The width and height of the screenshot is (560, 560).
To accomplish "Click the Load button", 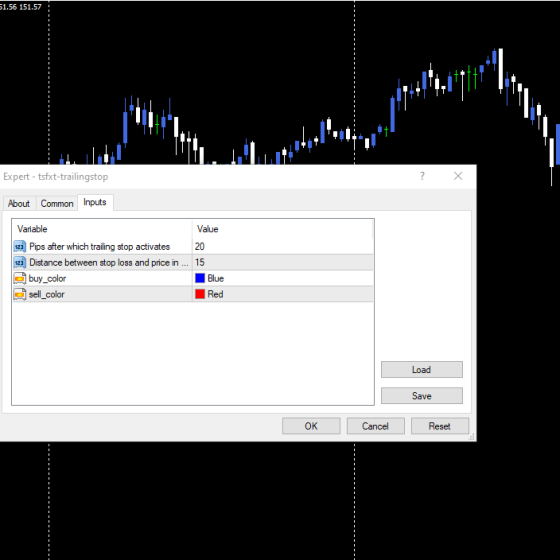I will point(421,369).
